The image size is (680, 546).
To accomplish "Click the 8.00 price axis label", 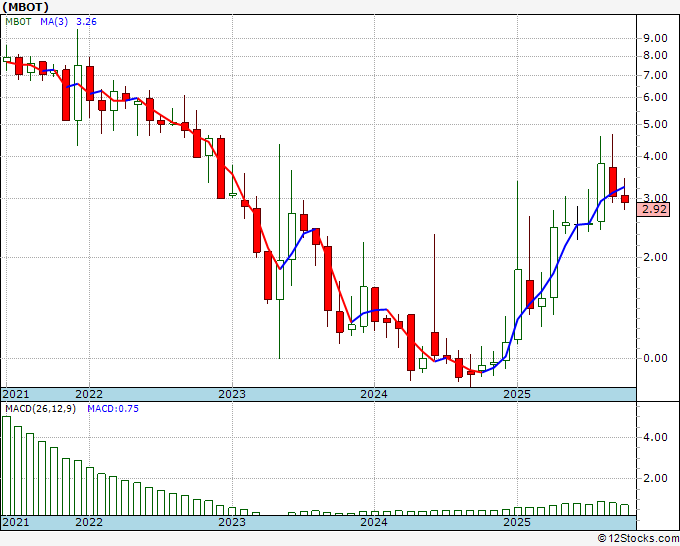I will 655,56.
